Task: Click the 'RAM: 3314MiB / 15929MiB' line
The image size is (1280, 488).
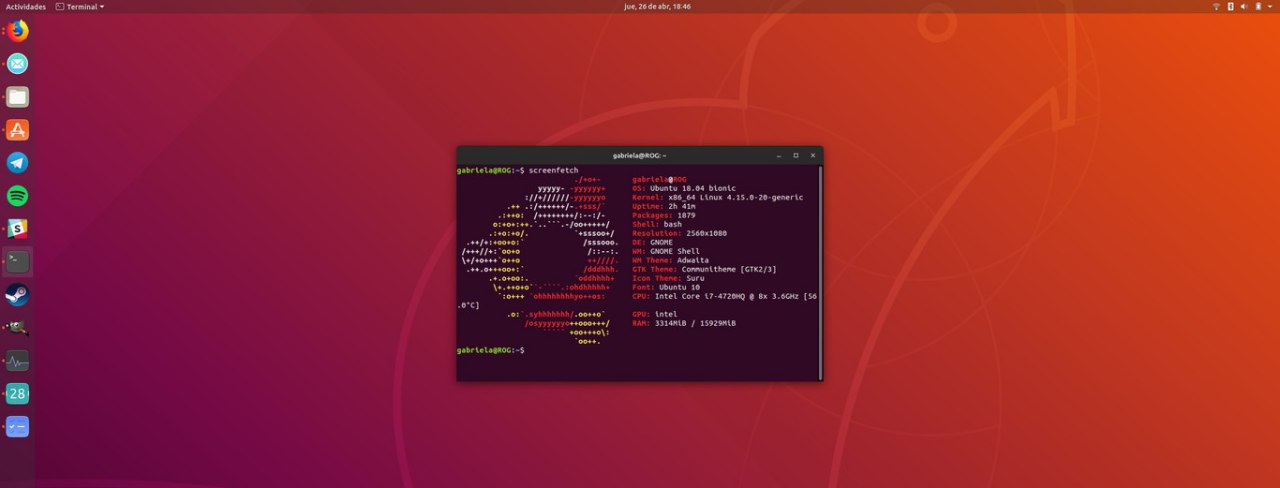Action: (684, 323)
